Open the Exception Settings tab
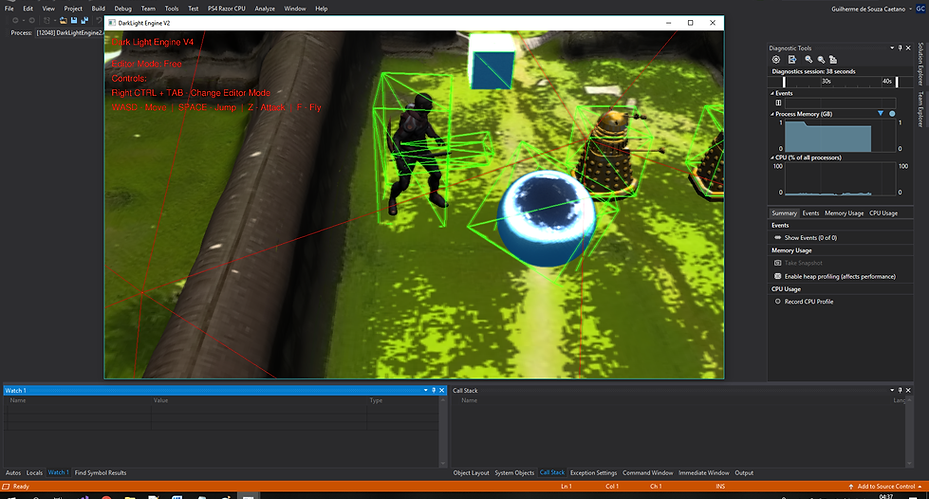The height and width of the screenshot is (499, 929). coord(593,472)
